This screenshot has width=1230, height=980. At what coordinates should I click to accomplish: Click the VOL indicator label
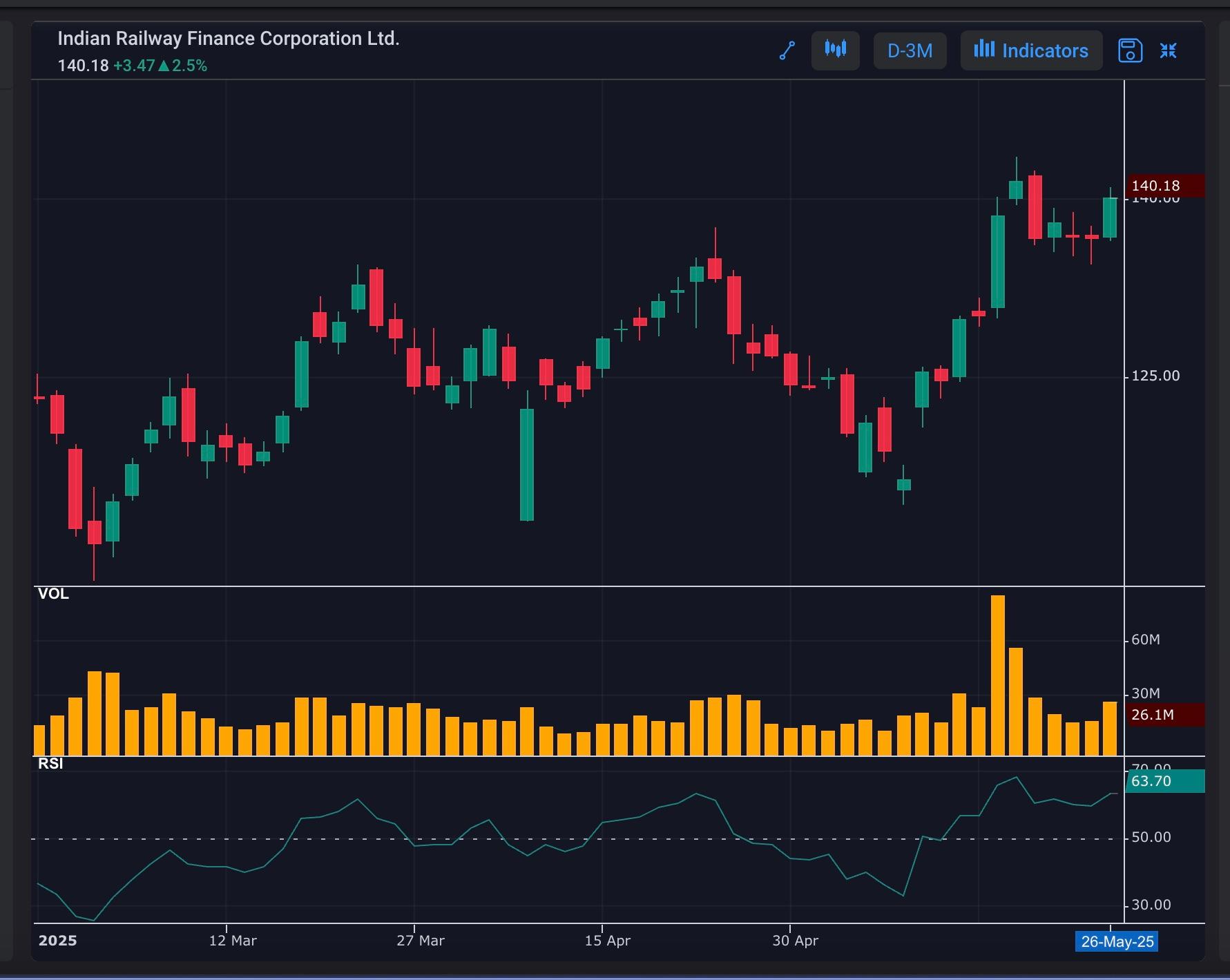(53, 594)
